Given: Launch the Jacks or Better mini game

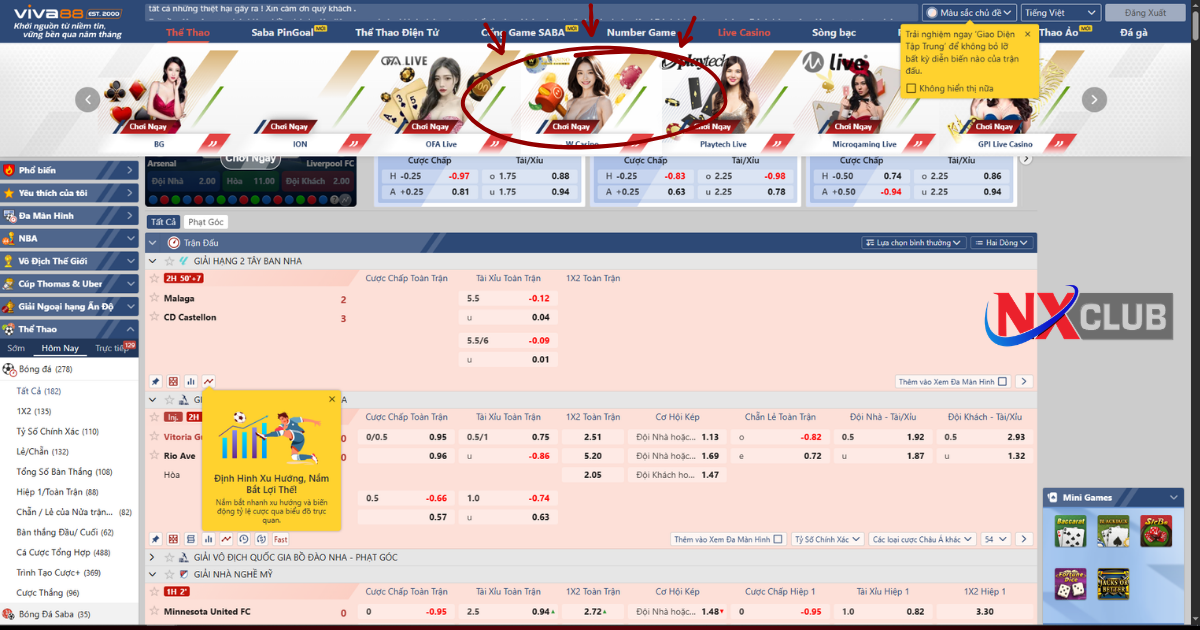Looking at the screenshot, I should click(1114, 583).
